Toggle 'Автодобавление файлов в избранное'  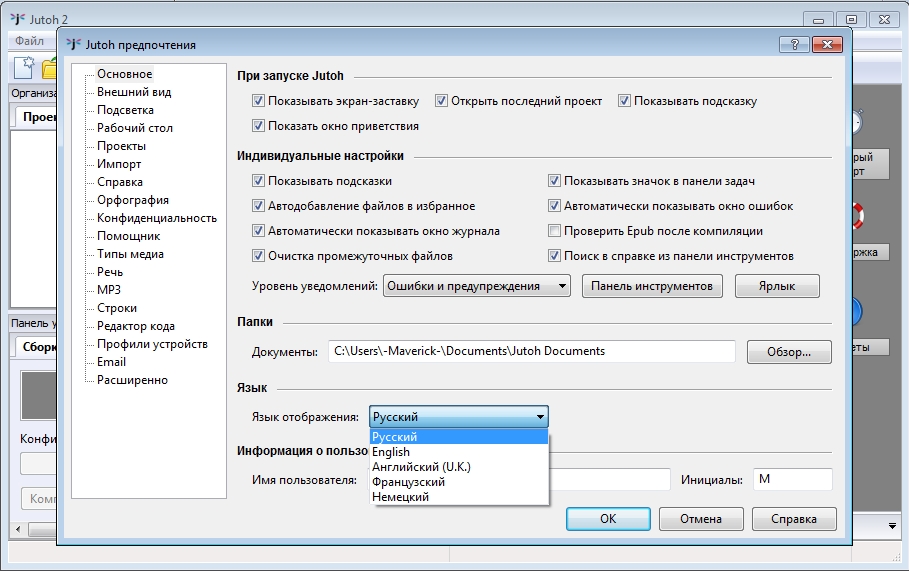(x=259, y=206)
